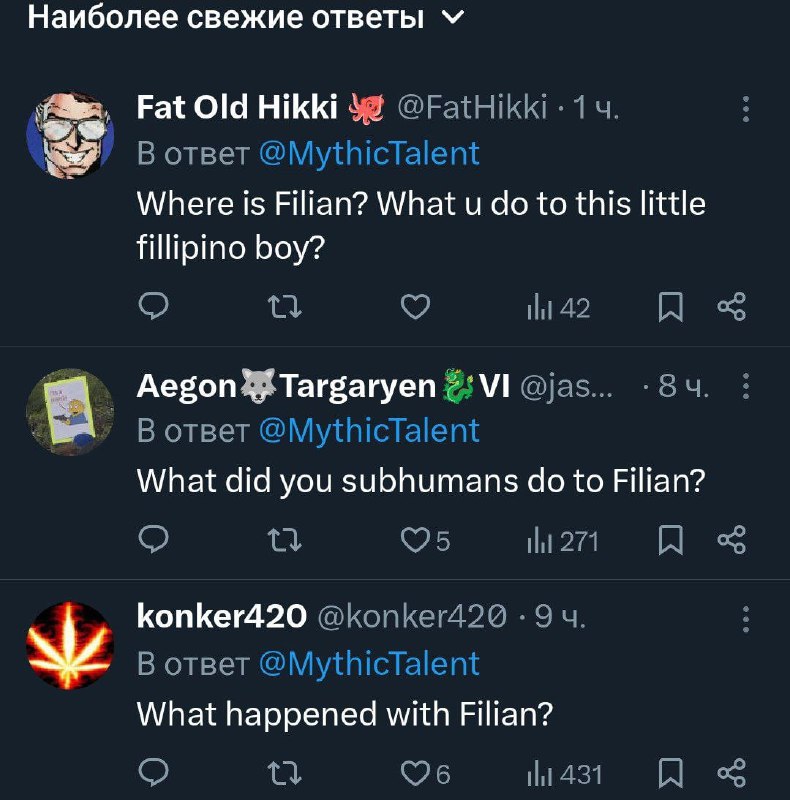Open the @FatHikki profile handle
Screen dimensions: 790x800
pos(472,107)
